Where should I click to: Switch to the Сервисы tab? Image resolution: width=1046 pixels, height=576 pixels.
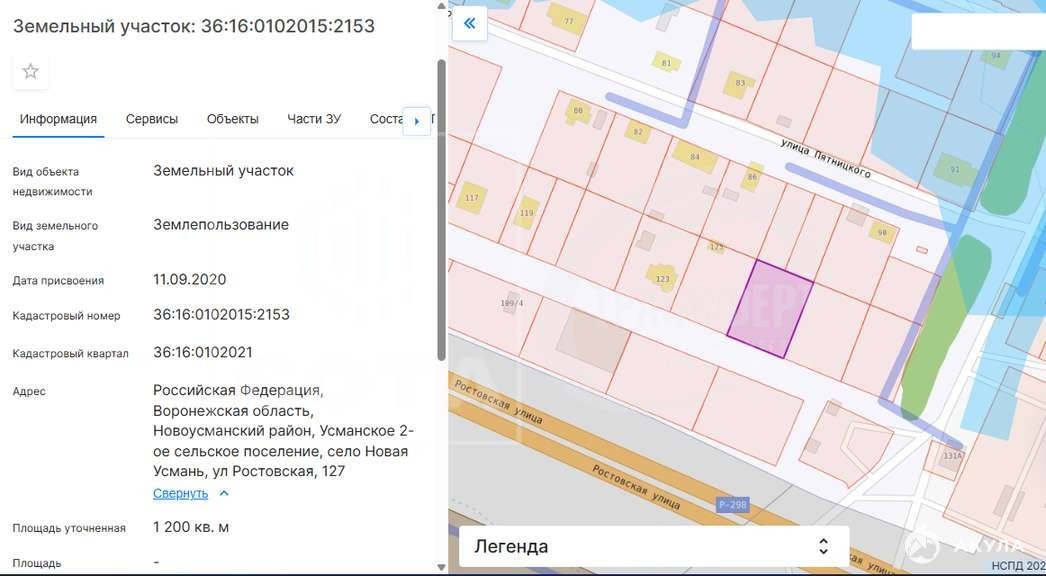(x=152, y=119)
